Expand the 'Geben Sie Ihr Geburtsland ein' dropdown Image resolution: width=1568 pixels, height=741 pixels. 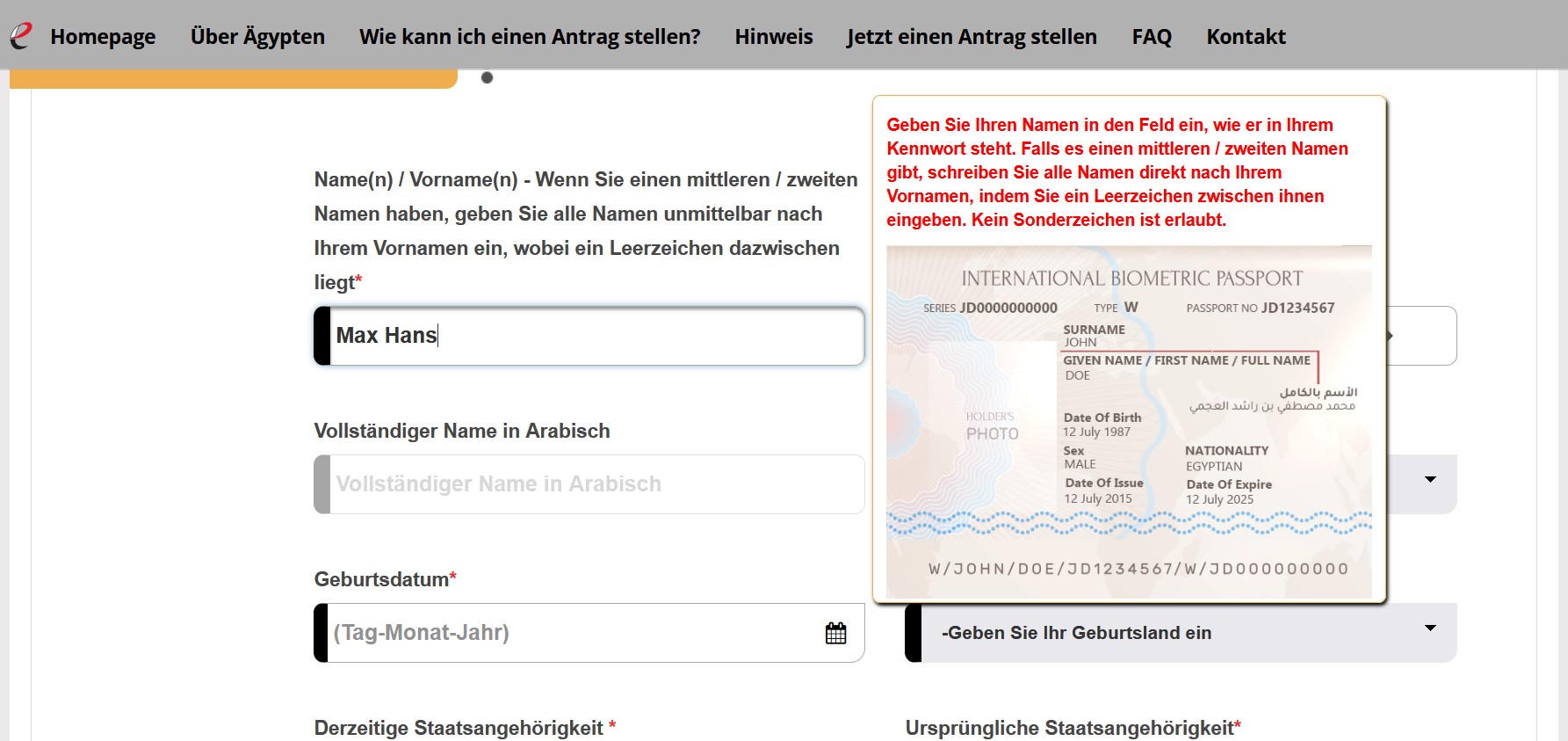coord(1180,633)
